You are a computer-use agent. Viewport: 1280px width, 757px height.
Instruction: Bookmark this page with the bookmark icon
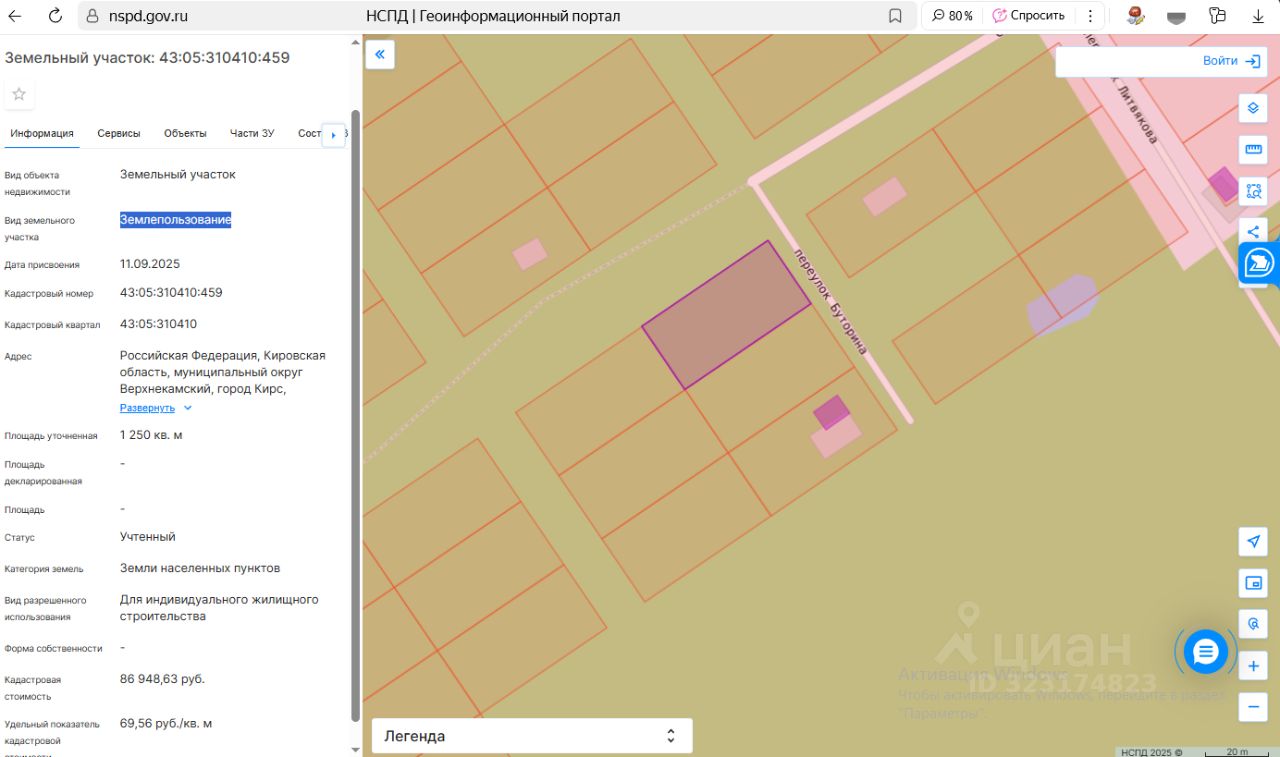pyautogui.click(x=895, y=16)
